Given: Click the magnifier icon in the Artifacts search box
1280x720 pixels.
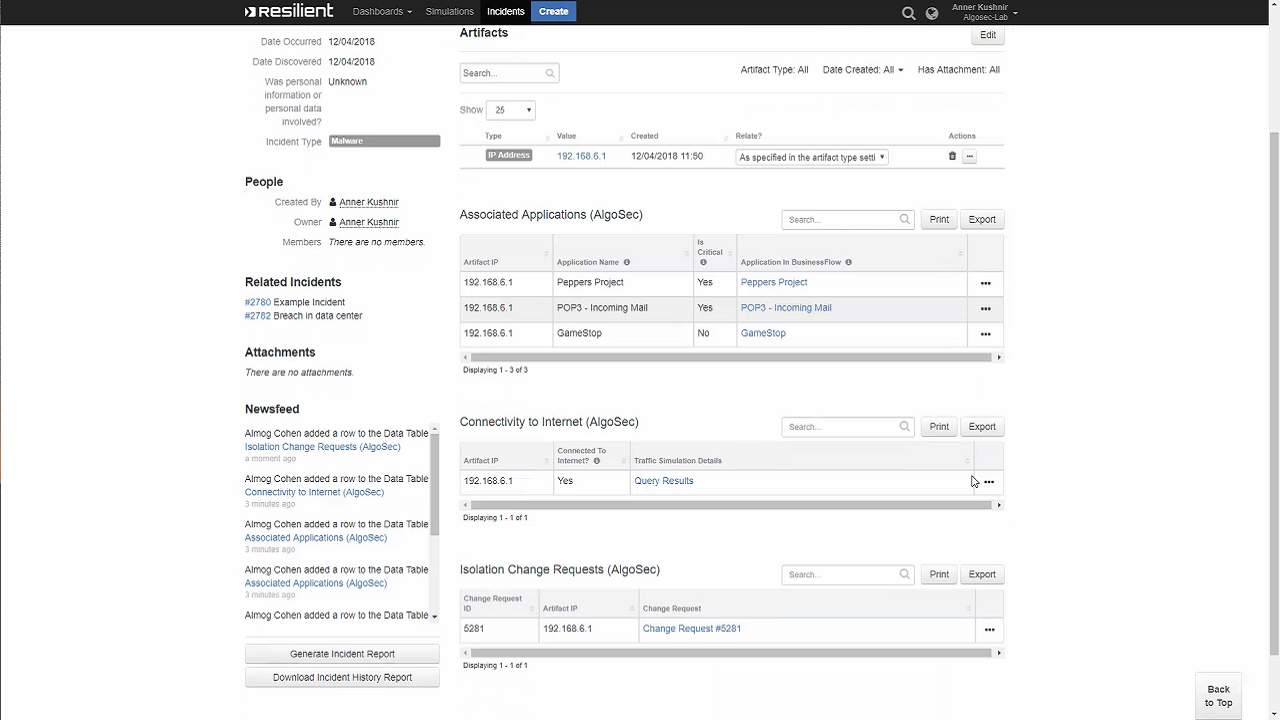Looking at the screenshot, I should point(550,73).
